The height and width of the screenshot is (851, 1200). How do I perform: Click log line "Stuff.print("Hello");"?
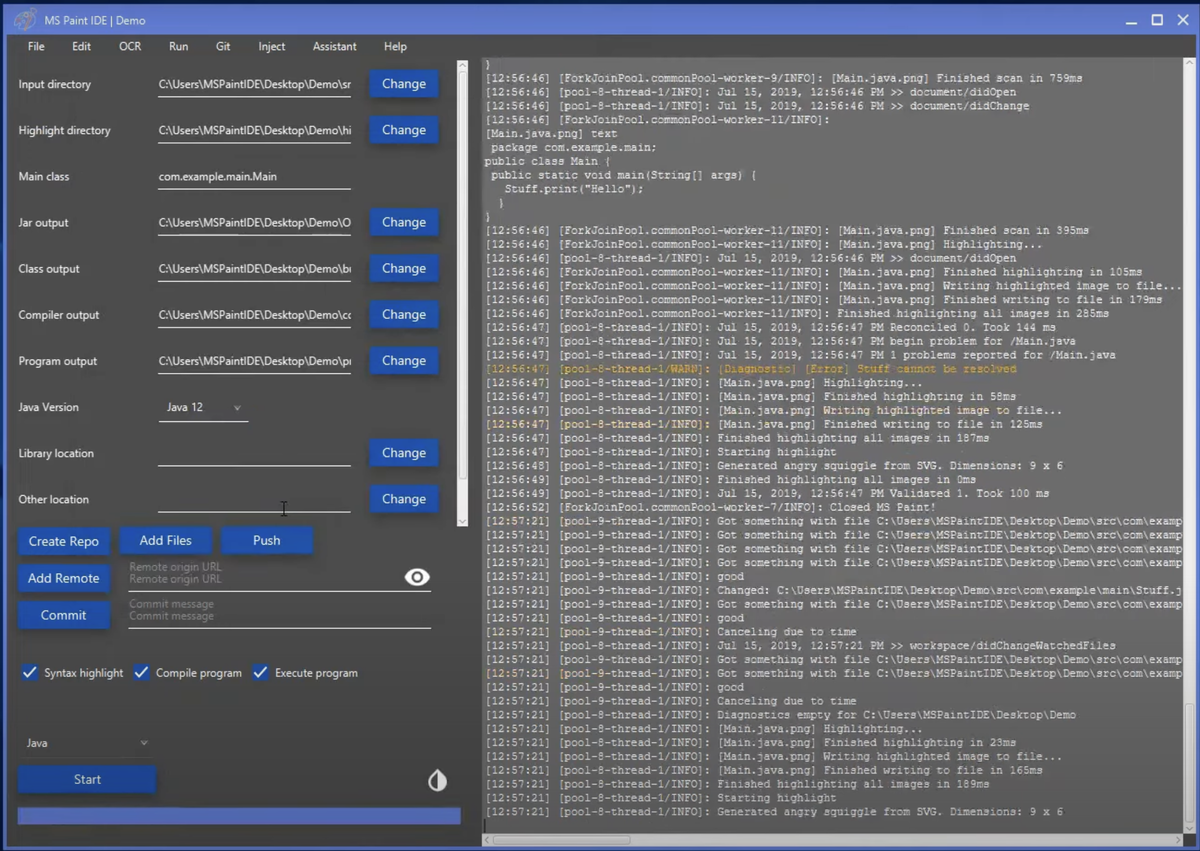tap(574, 188)
